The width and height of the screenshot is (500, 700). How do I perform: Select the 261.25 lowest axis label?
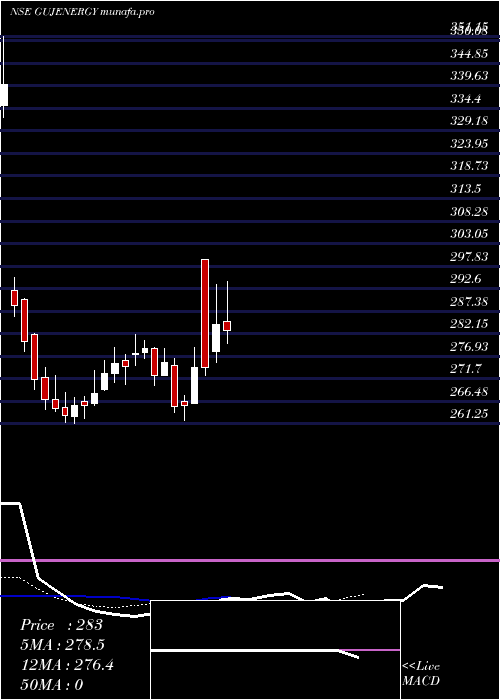(x=469, y=414)
